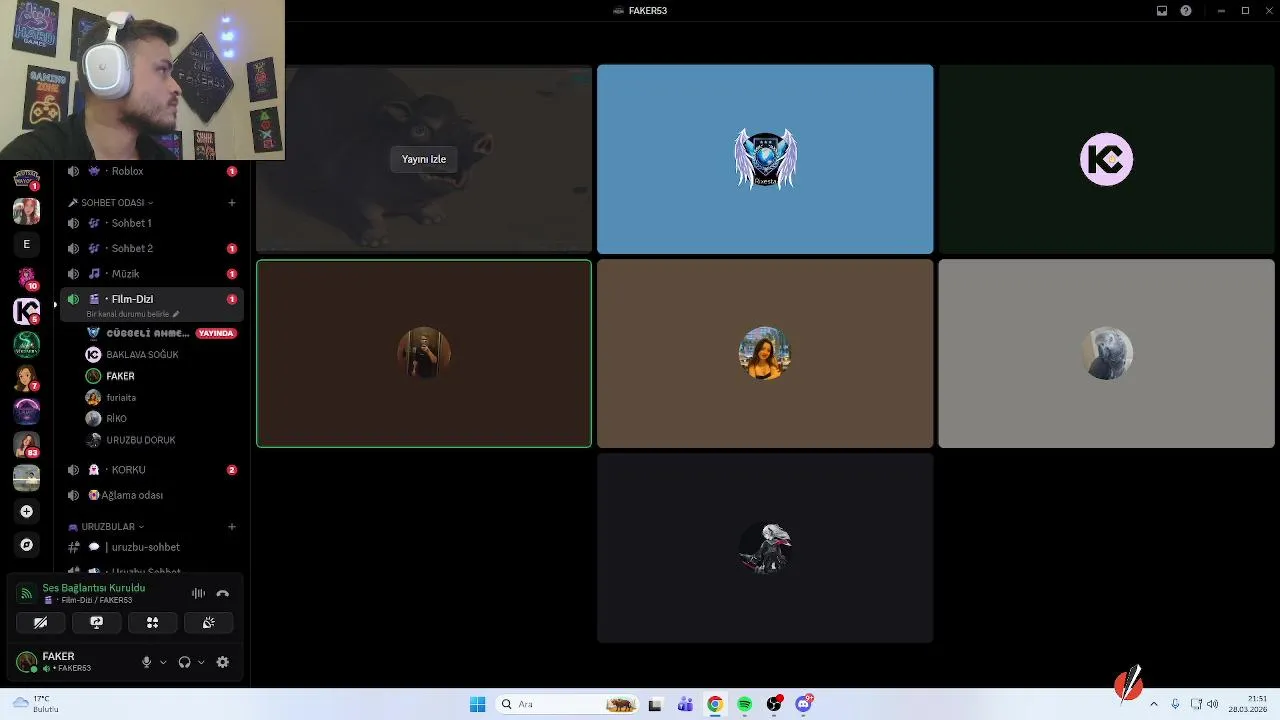The height and width of the screenshot is (720, 1280).
Task: Select the gray parrot avatar participant tile
Action: (x=1106, y=353)
